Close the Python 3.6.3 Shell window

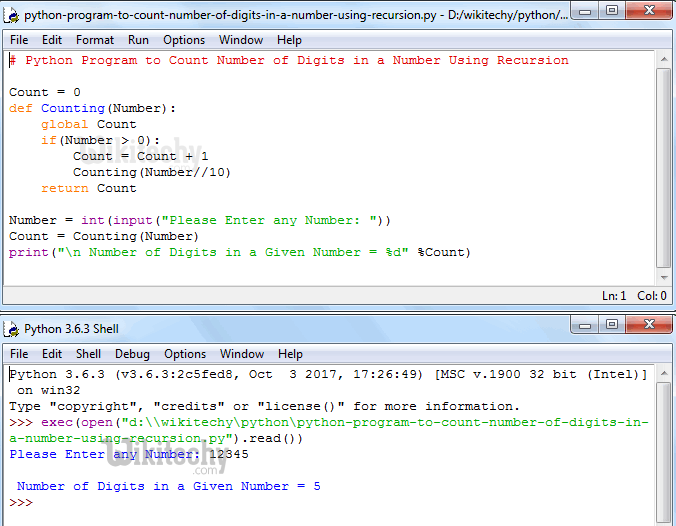648,326
